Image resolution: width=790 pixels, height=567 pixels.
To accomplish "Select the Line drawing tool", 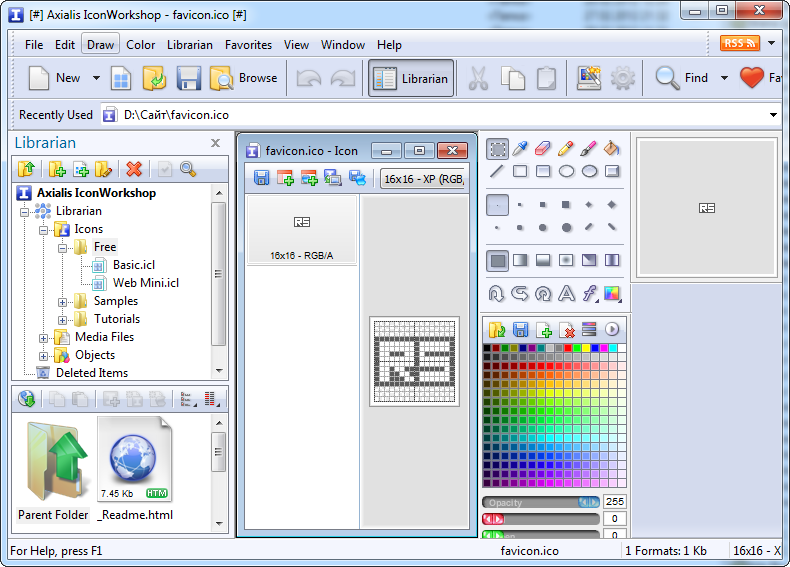I will pos(497,171).
